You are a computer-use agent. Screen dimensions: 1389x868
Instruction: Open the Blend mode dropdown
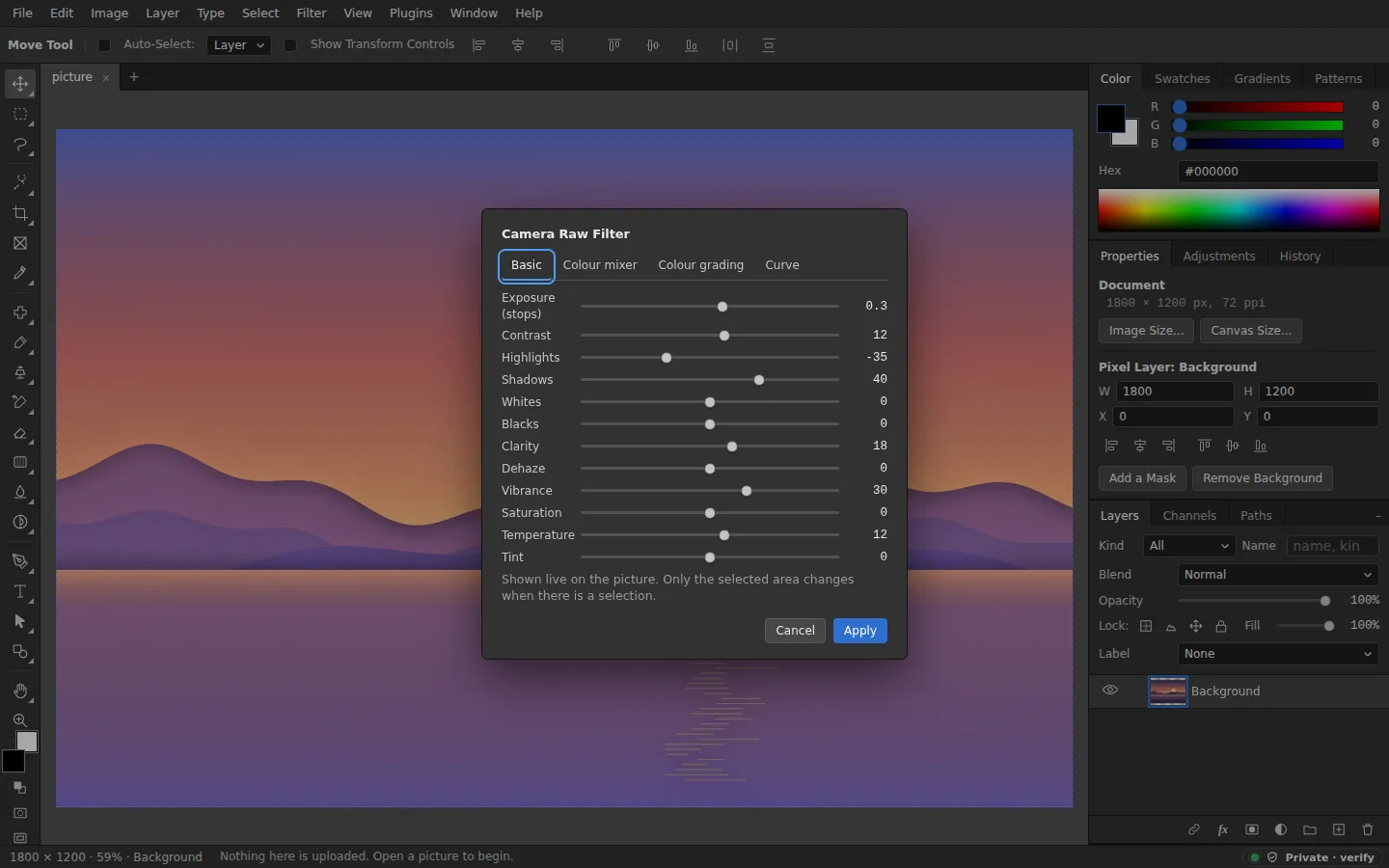(1278, 575)
